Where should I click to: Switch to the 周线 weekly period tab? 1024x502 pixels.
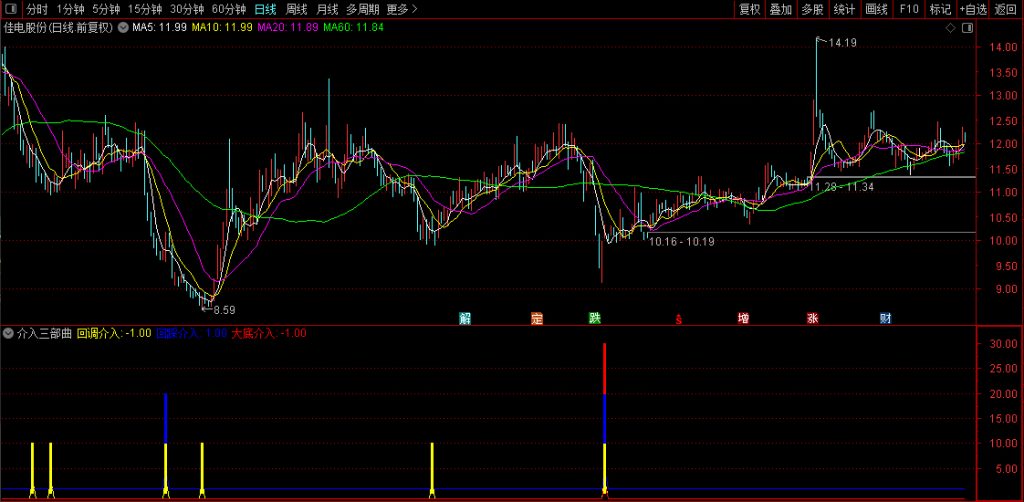[297, 10]
